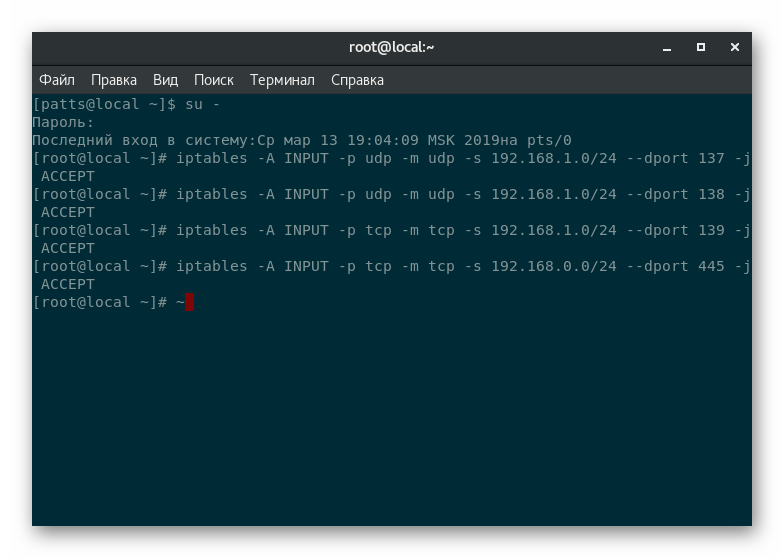
Task: Click the iptables line with --dport 138
Action: pos(392,194)
